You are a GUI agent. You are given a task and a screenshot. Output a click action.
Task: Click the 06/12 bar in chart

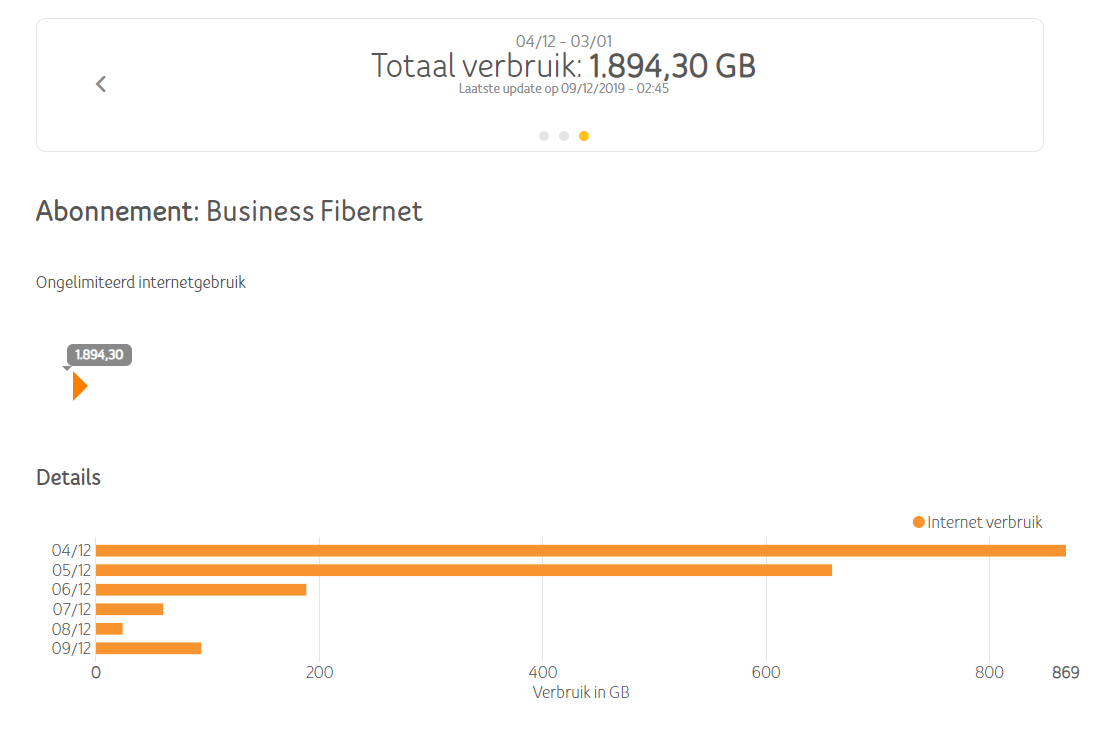point(201,590)
